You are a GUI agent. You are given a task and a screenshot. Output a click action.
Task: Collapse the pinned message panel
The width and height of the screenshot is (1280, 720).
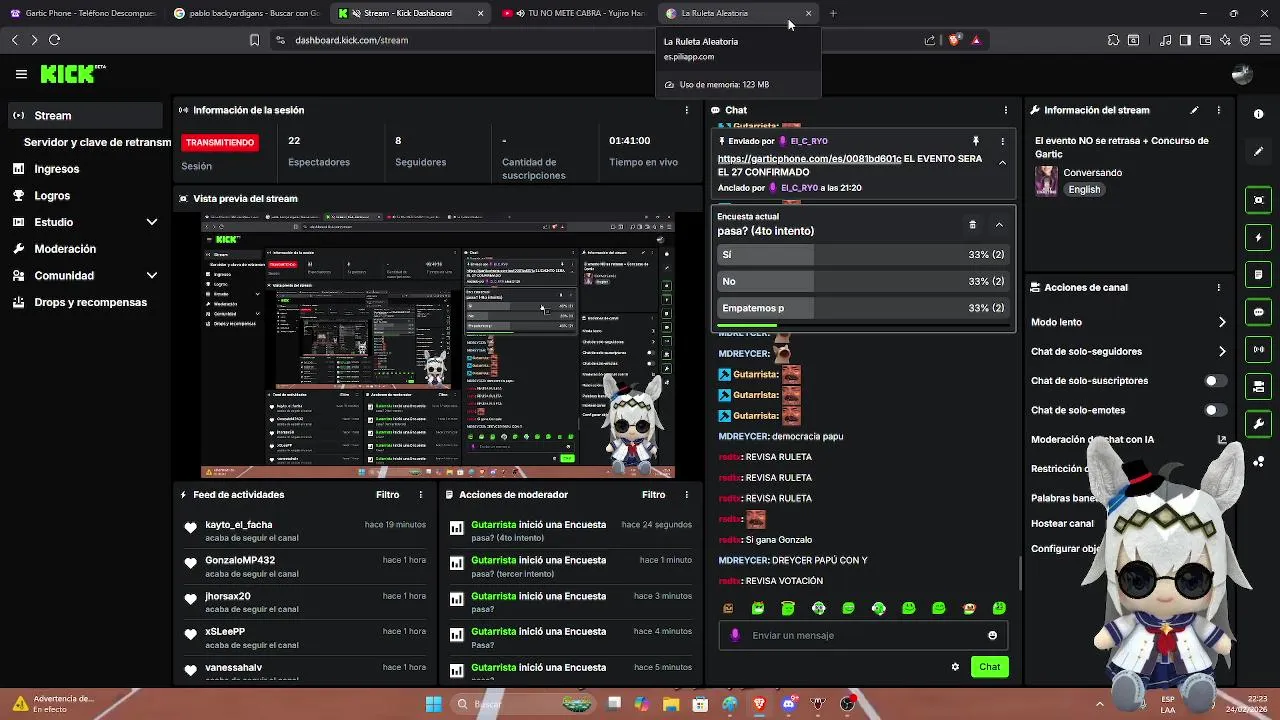(1002, 163)
